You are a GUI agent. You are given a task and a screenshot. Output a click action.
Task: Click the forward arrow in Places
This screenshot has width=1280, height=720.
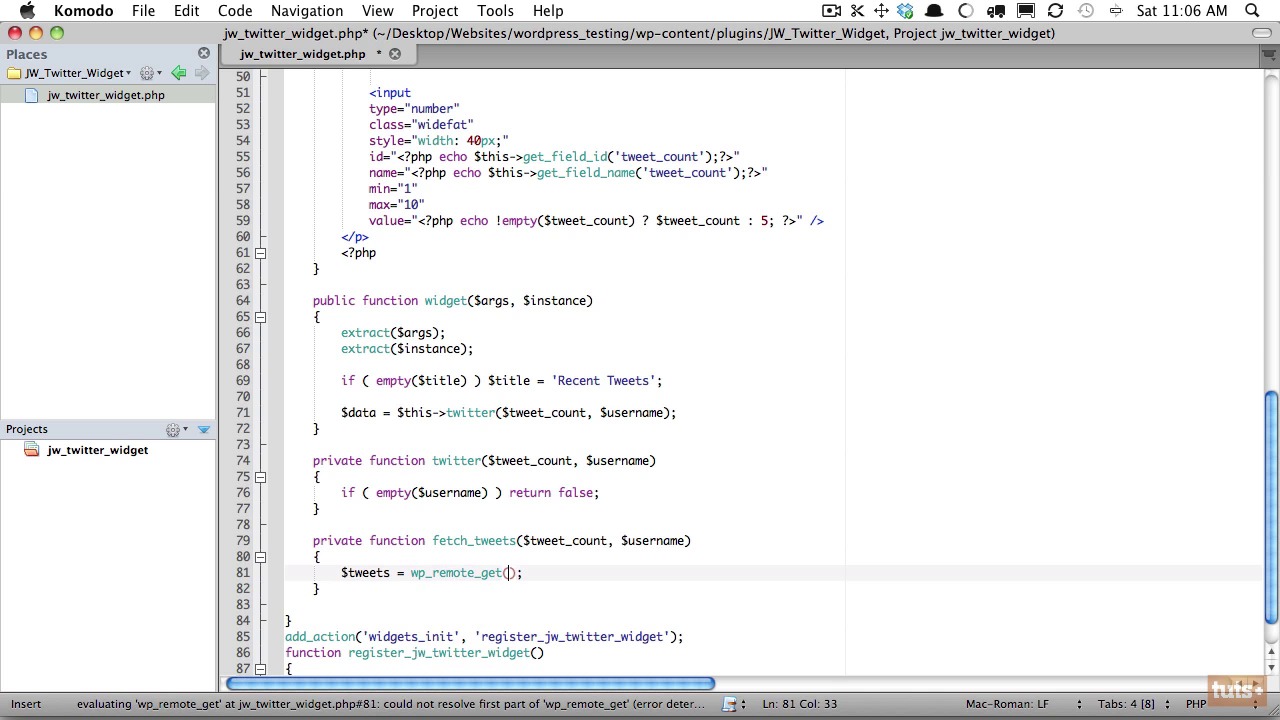click(201, 73)
